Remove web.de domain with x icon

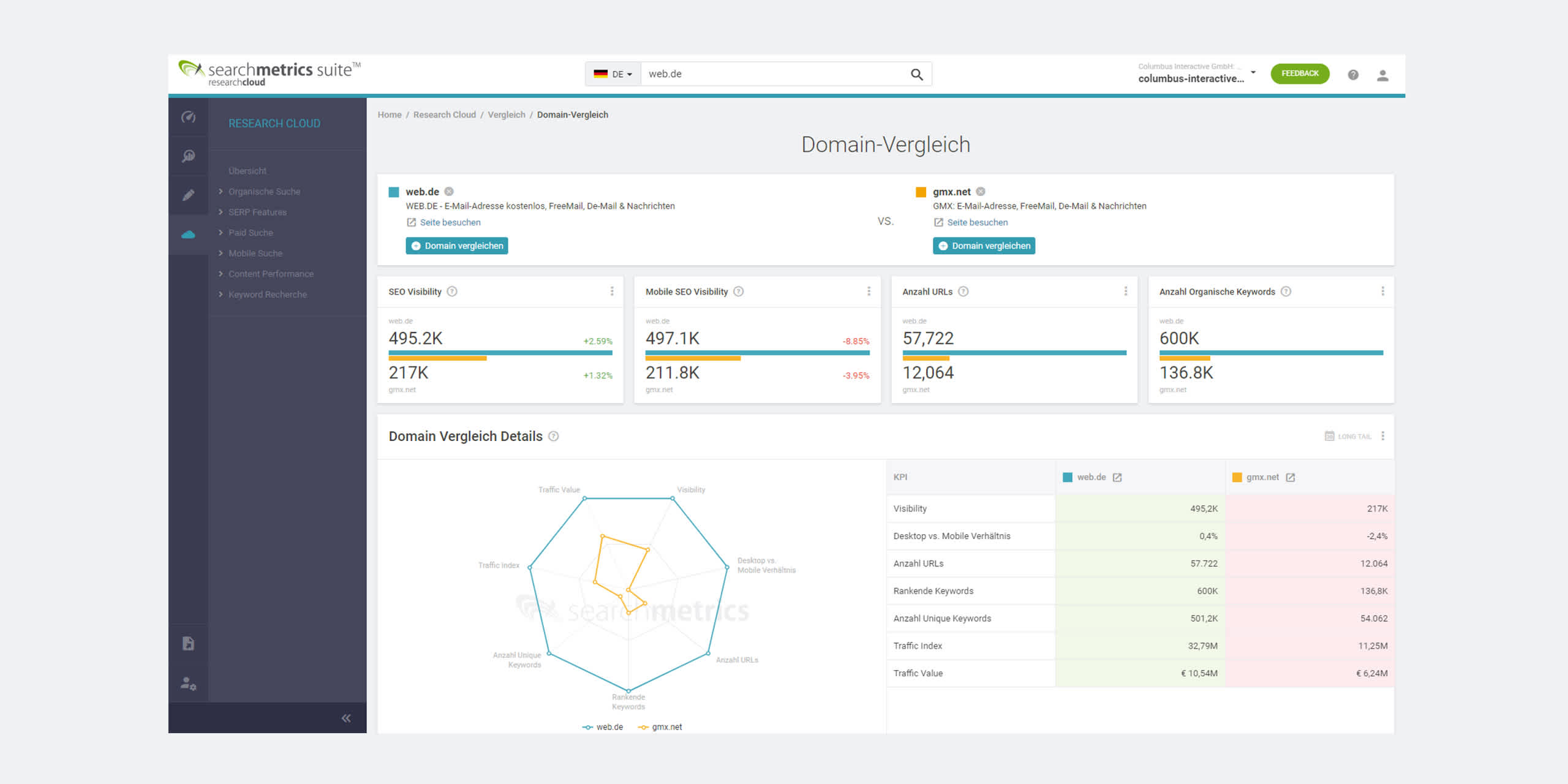tap(449, 191)
